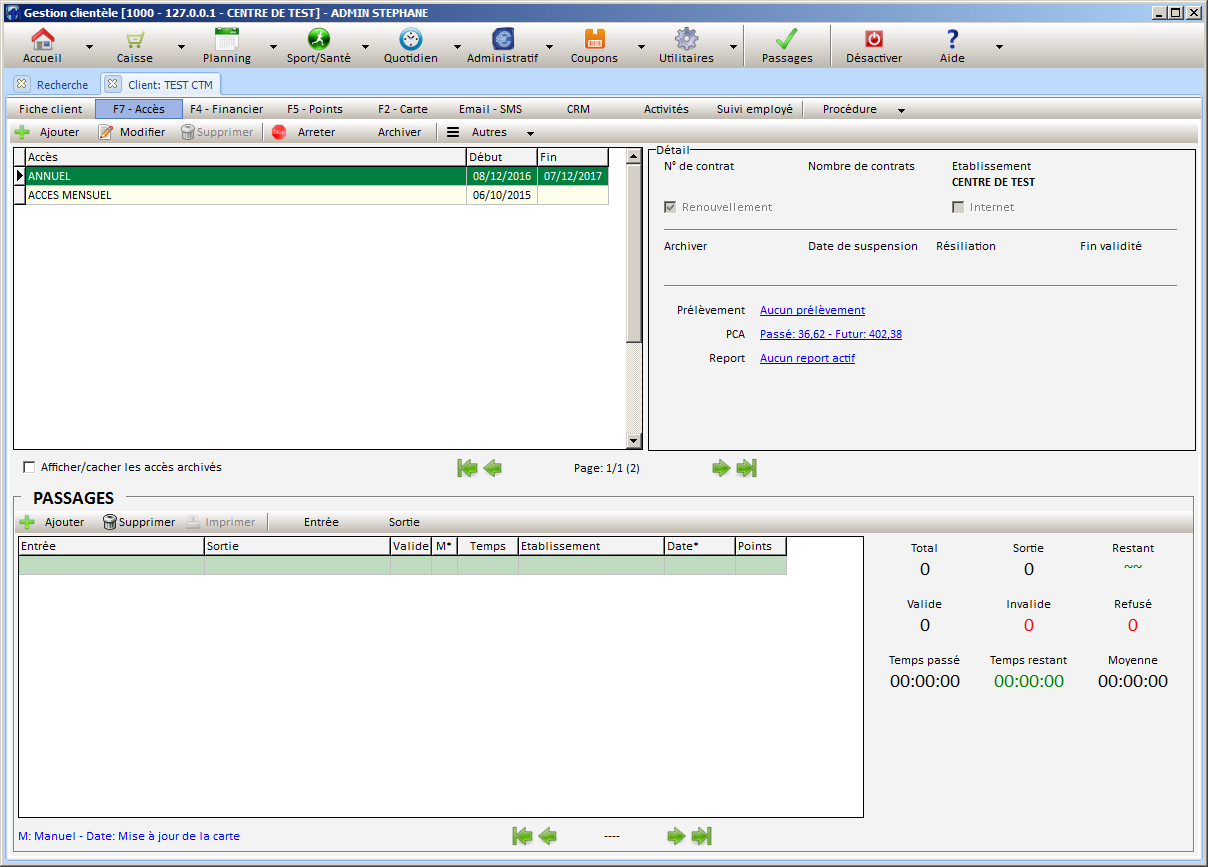
Task: Expand the Quotidien dropdown arrow
Action: (457, 46)
